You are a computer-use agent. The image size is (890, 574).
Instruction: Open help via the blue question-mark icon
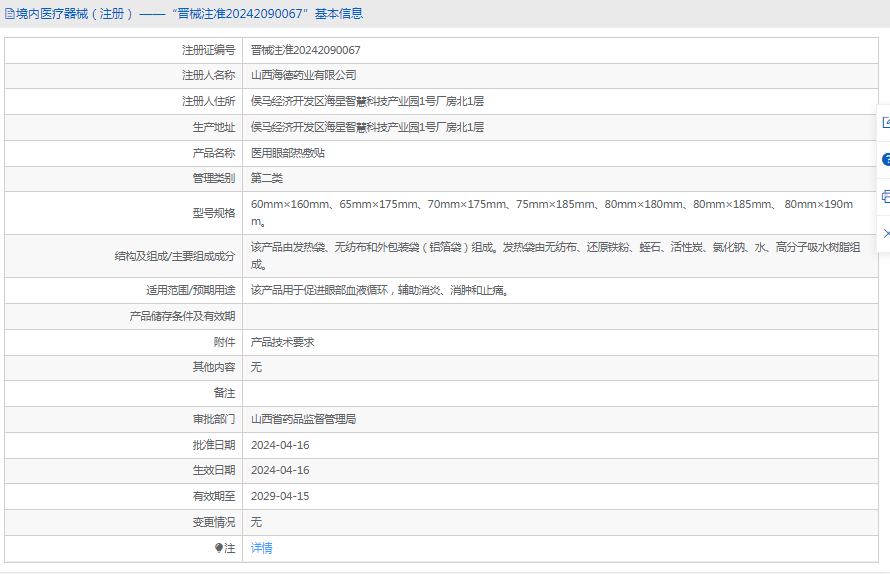[885, 159]
